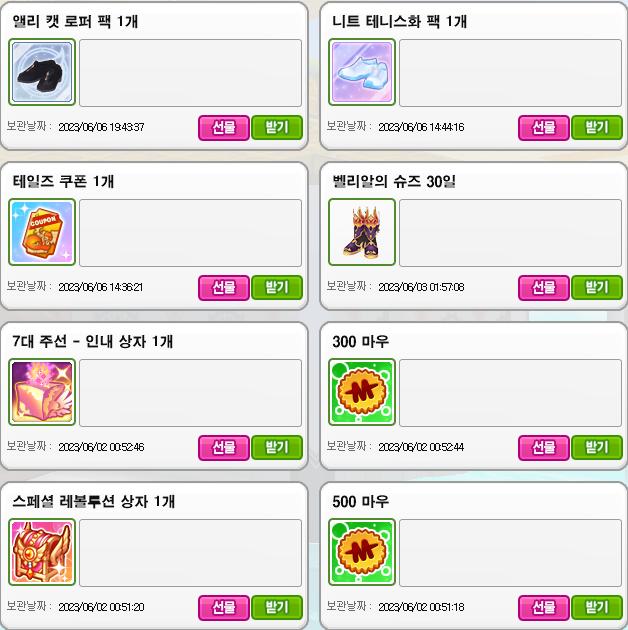Gift the 테일즈 쿠폰 with 선물 button

pyautogui.click(x=224, y=288)
